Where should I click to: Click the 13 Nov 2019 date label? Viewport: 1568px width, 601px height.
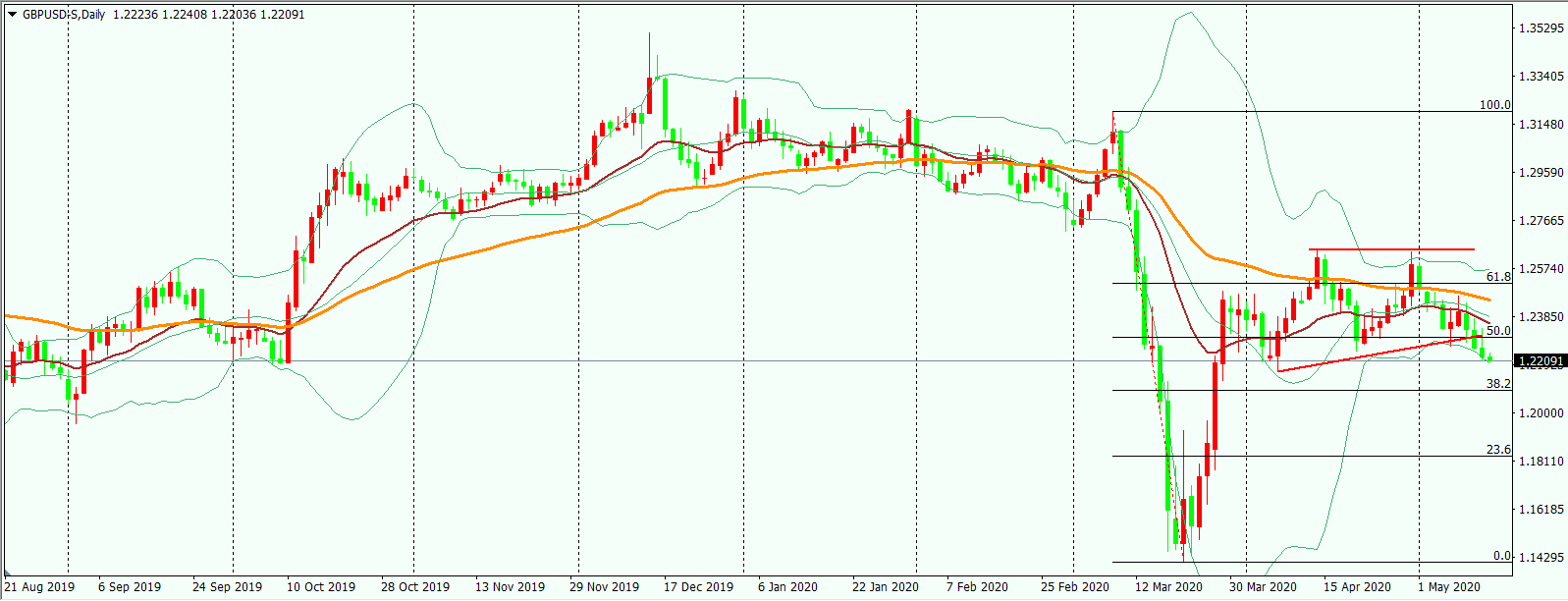coord(510,587)
